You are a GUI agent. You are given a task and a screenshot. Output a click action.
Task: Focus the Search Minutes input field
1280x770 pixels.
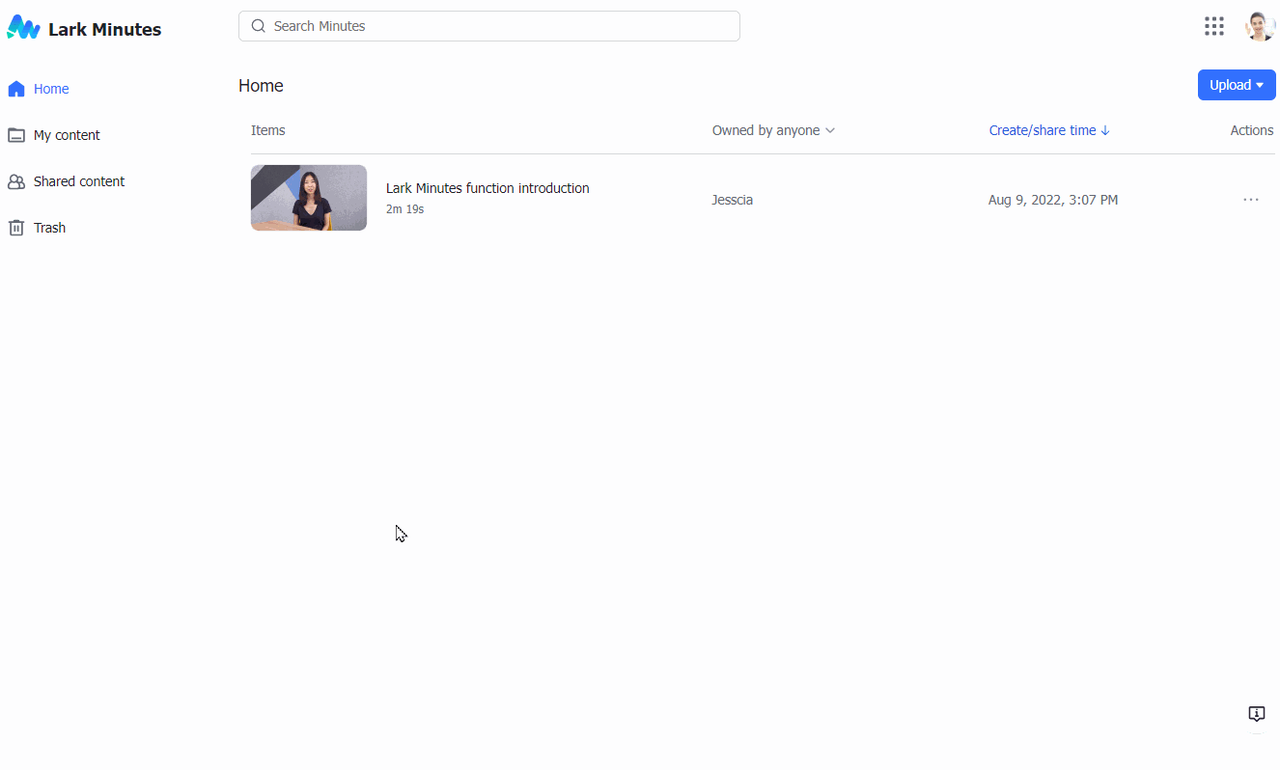point(500,26)
